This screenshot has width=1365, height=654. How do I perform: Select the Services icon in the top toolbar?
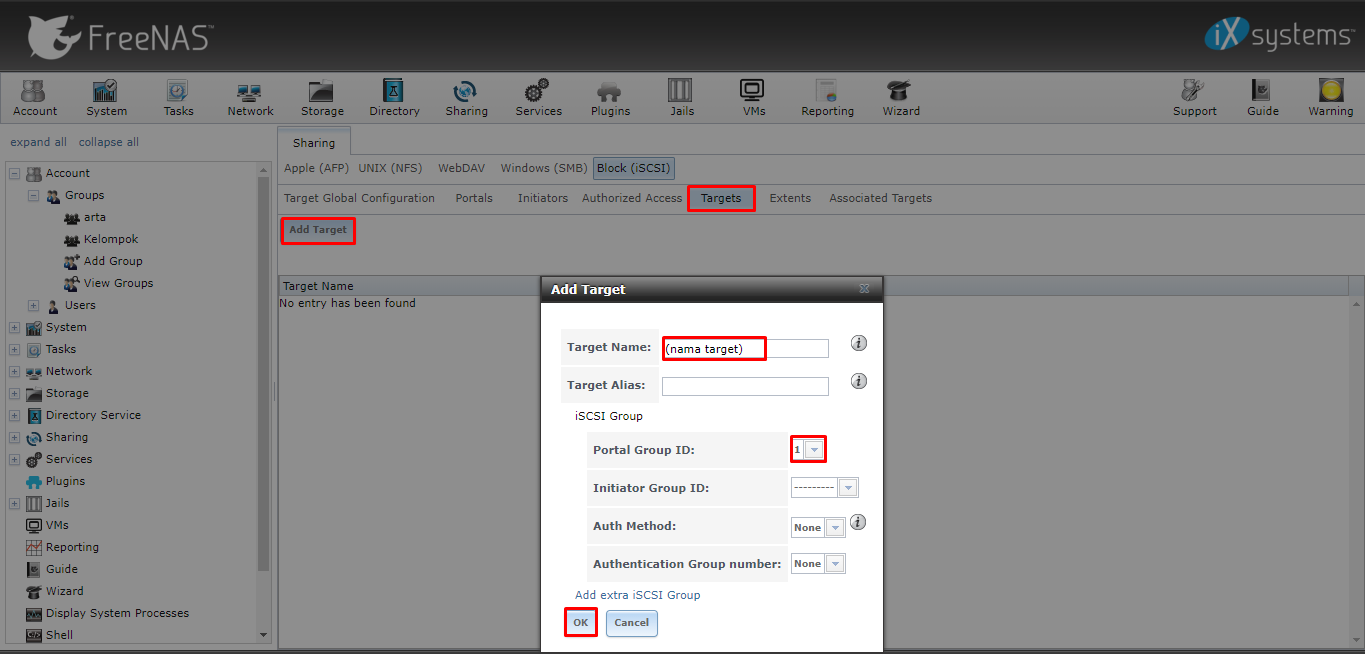tap(538, 97)
